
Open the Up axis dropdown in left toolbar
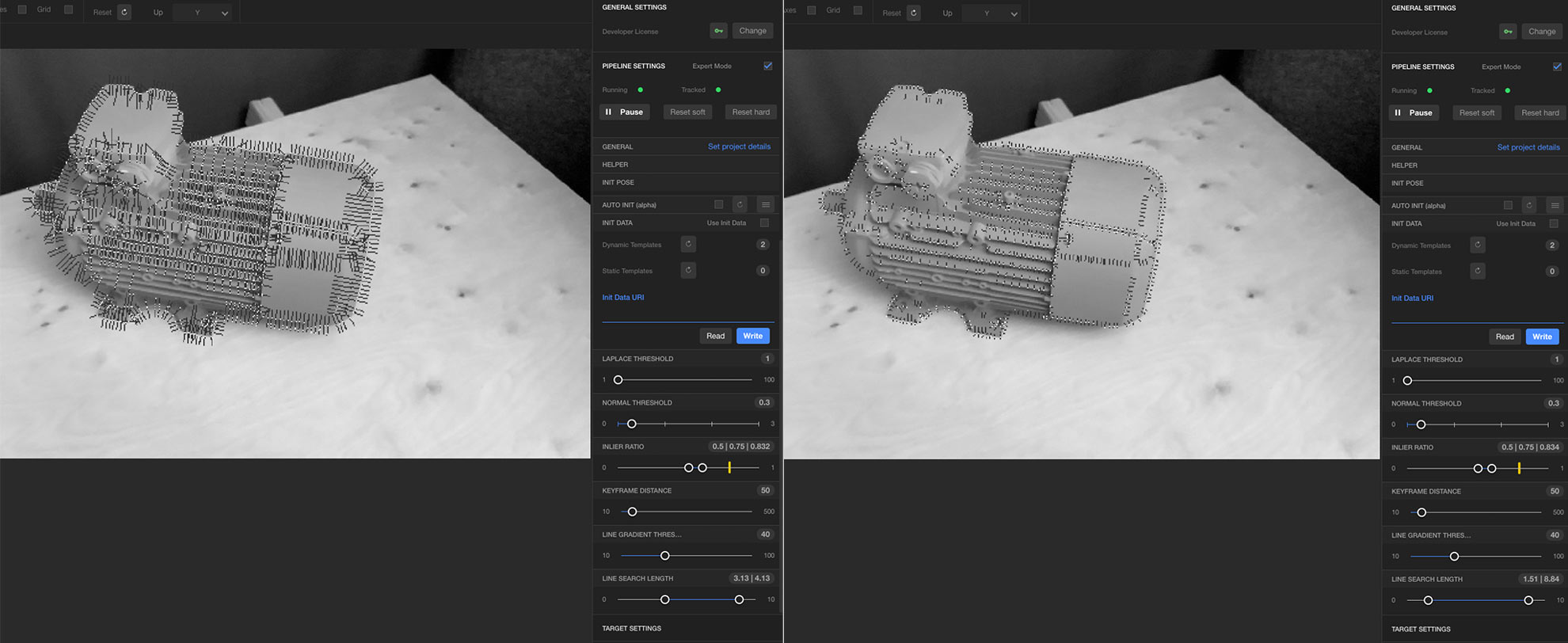coord(203,13)
